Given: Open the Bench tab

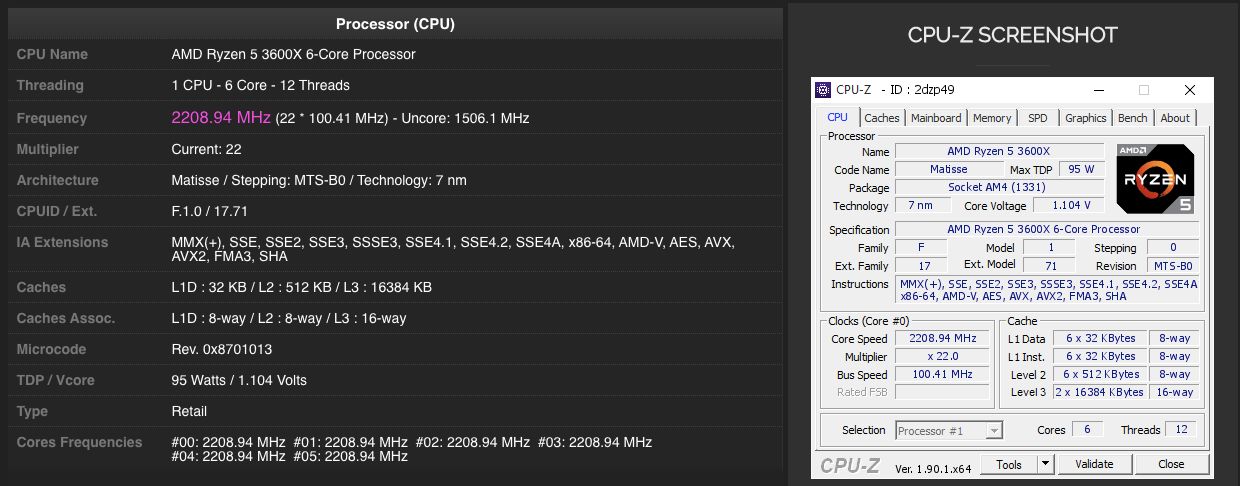Looking at the screenshot, I should click(x=1132, y=118).
